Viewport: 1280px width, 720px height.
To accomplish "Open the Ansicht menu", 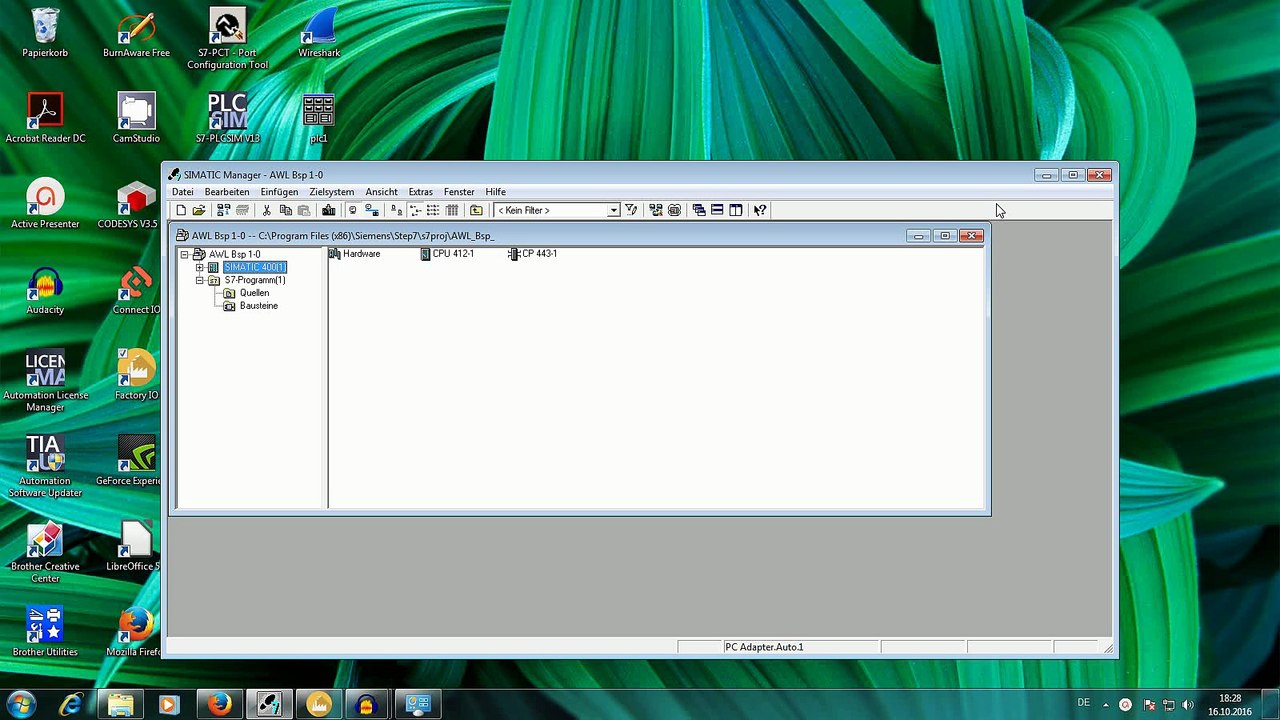I will coord(381,192).
